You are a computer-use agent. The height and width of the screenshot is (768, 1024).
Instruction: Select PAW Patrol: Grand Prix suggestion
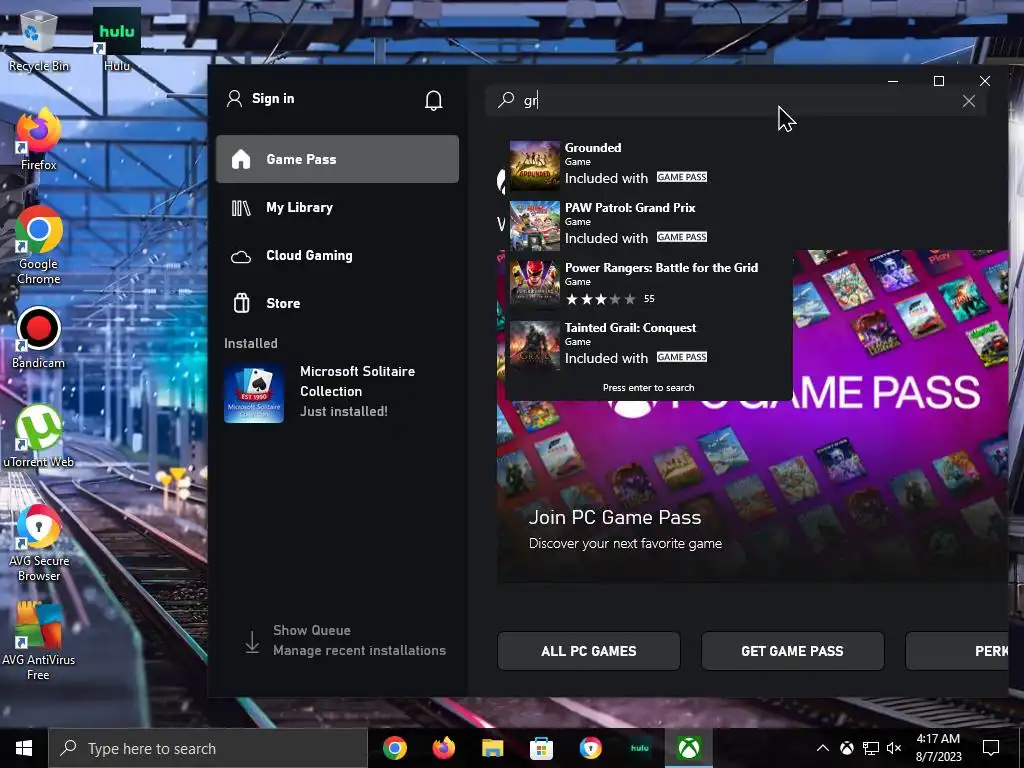coord(648,225)
